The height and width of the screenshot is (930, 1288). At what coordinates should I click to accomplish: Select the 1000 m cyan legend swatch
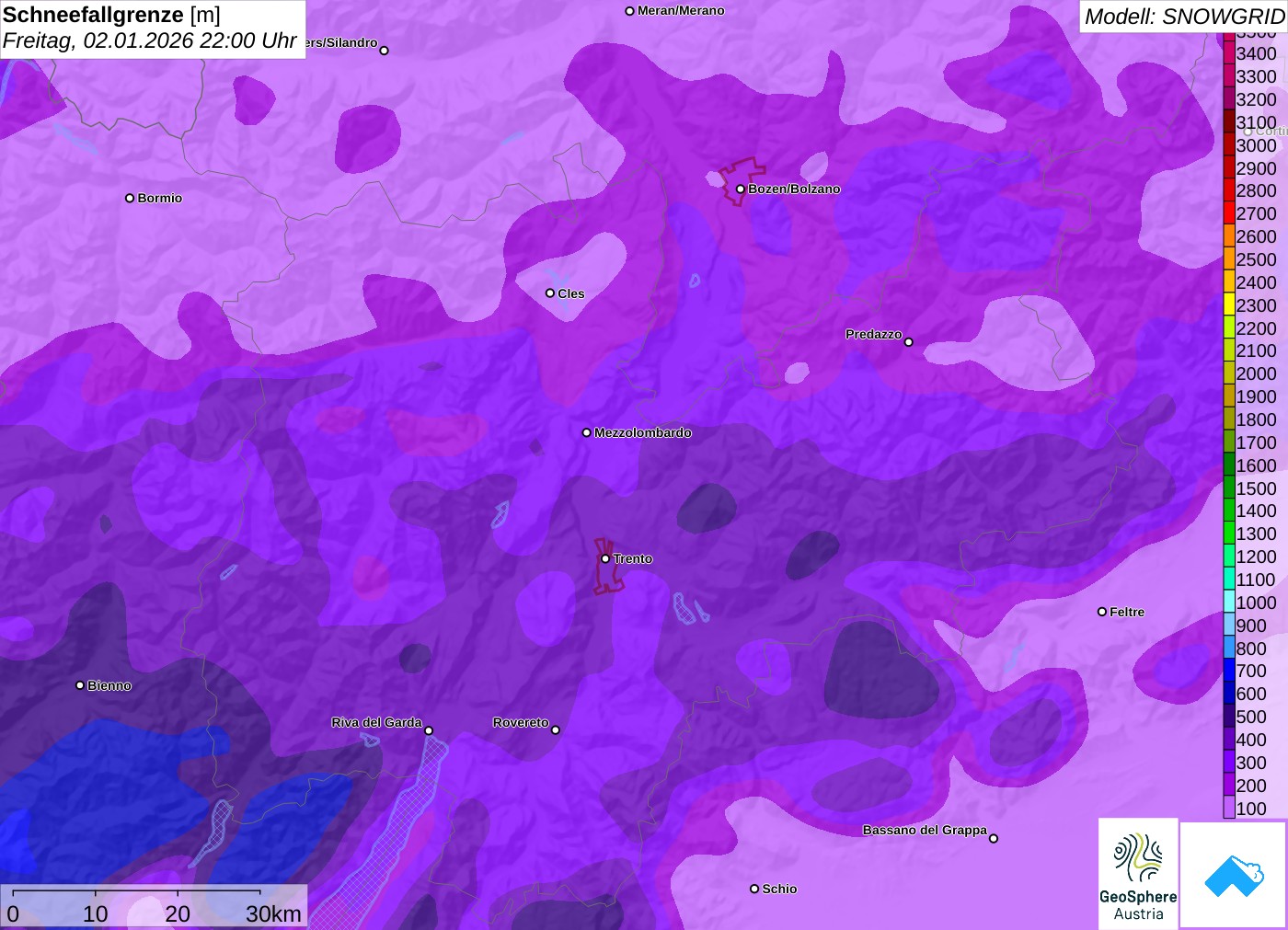point(1229,602)
